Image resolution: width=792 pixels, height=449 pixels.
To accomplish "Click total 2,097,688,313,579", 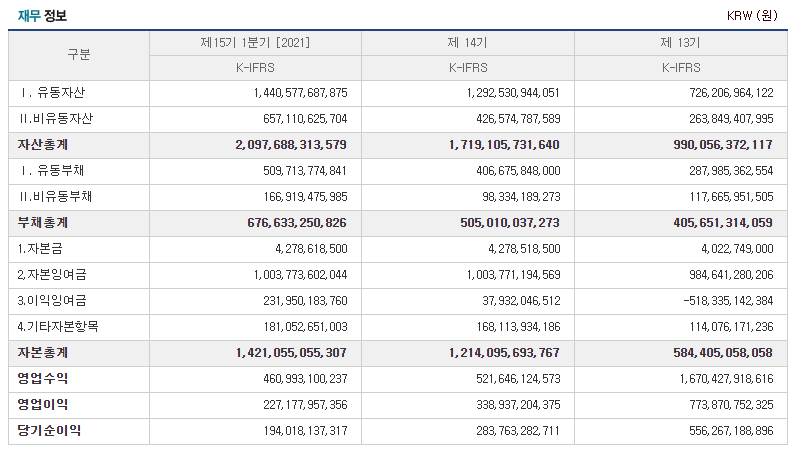I will [x=291, y=145].
